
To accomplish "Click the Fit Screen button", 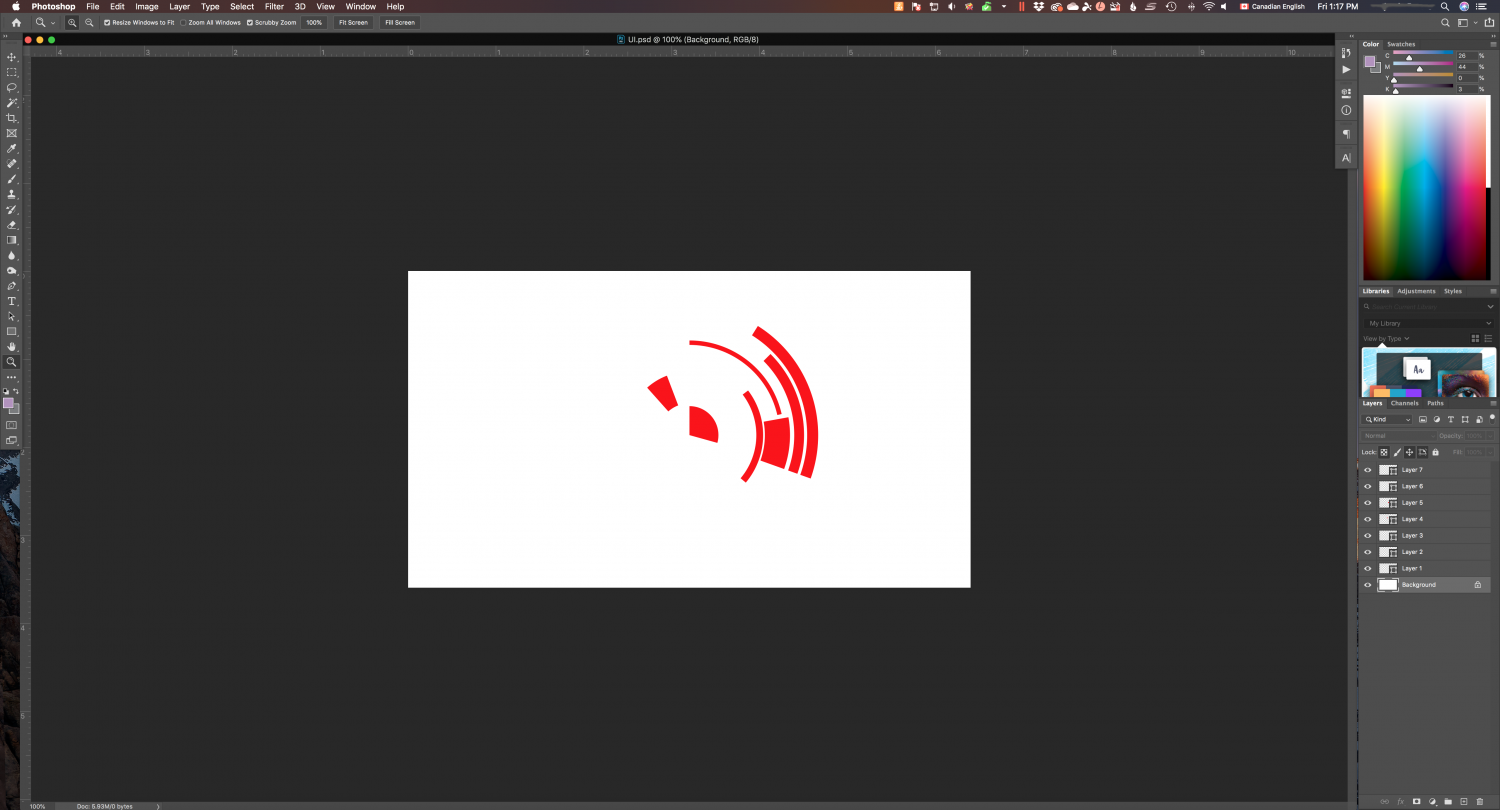I will [x=353, y=22].
